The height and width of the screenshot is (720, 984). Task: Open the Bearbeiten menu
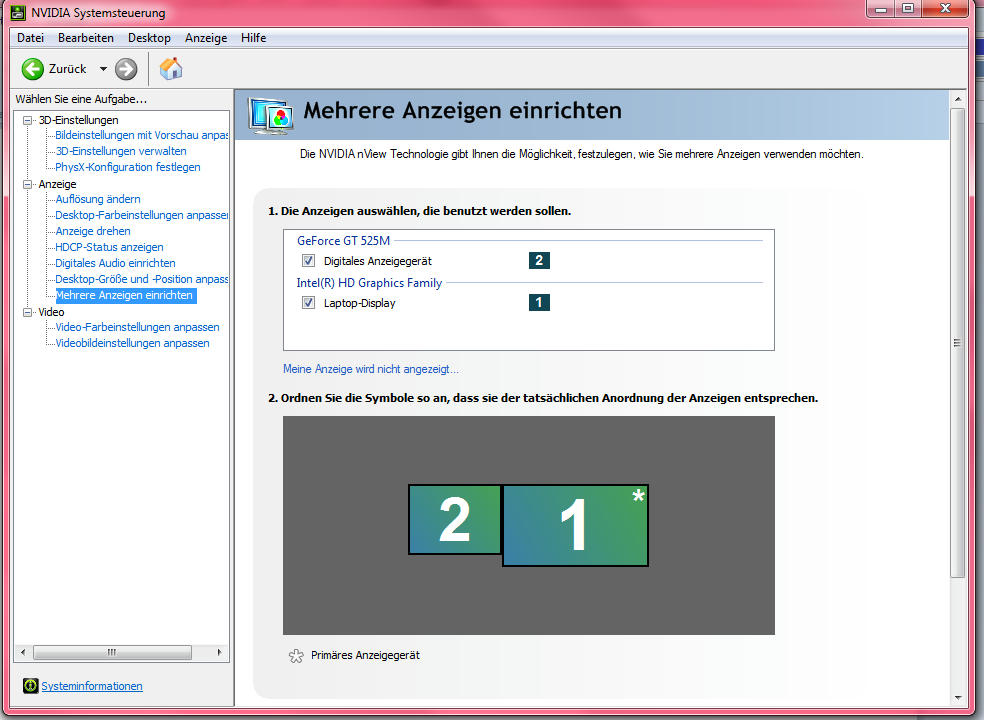point(86,38)
